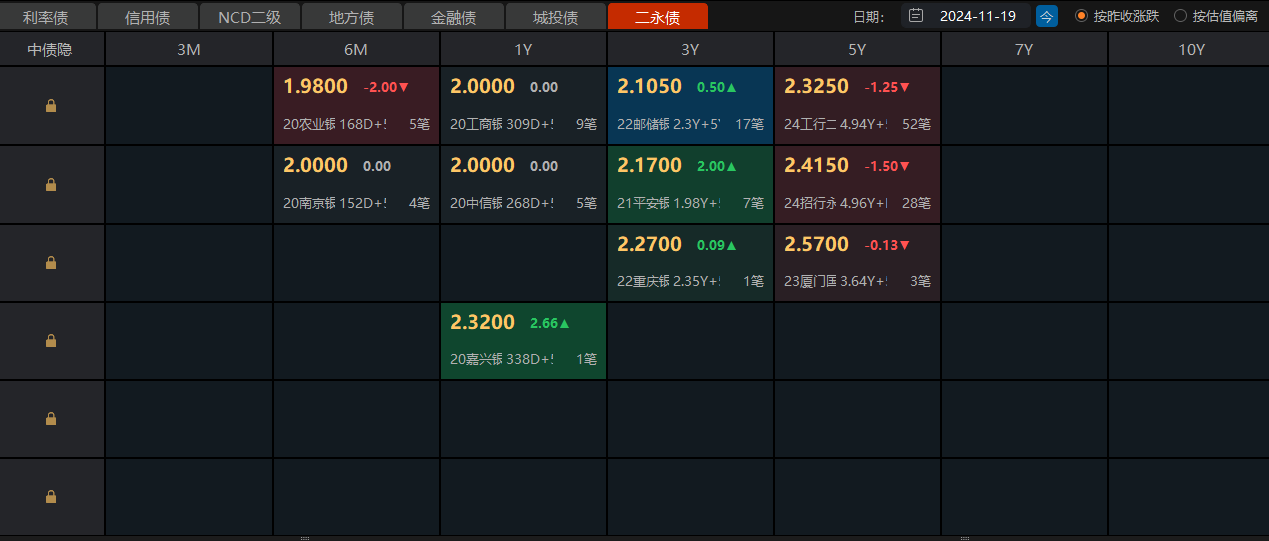Click the 22重庆银 2.35Y bond name
This screenshot has width=1269, height=541.
pyautogui.click(x=669, y=281)
